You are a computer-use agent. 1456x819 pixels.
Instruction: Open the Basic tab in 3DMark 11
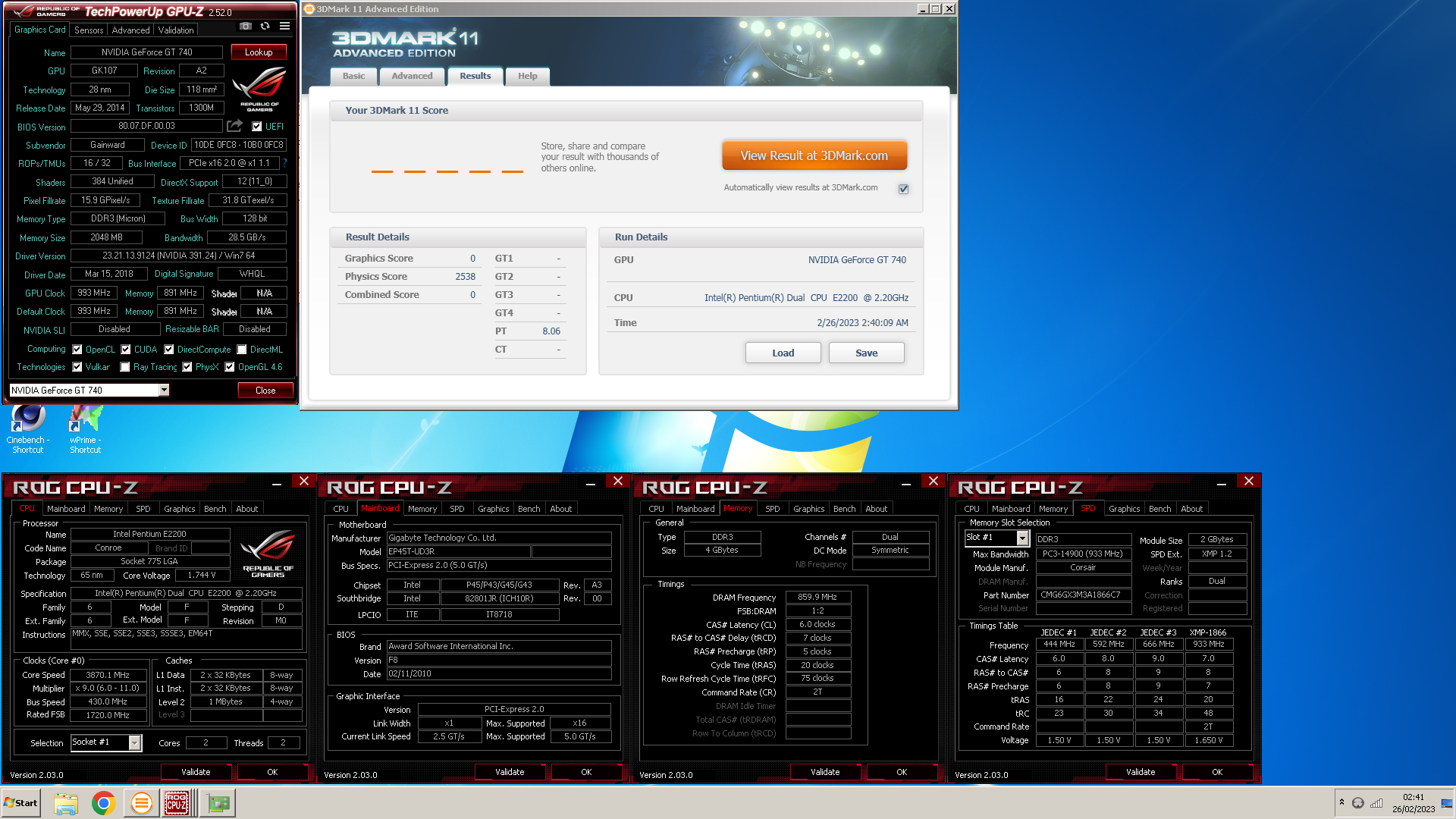pos(353,76)
